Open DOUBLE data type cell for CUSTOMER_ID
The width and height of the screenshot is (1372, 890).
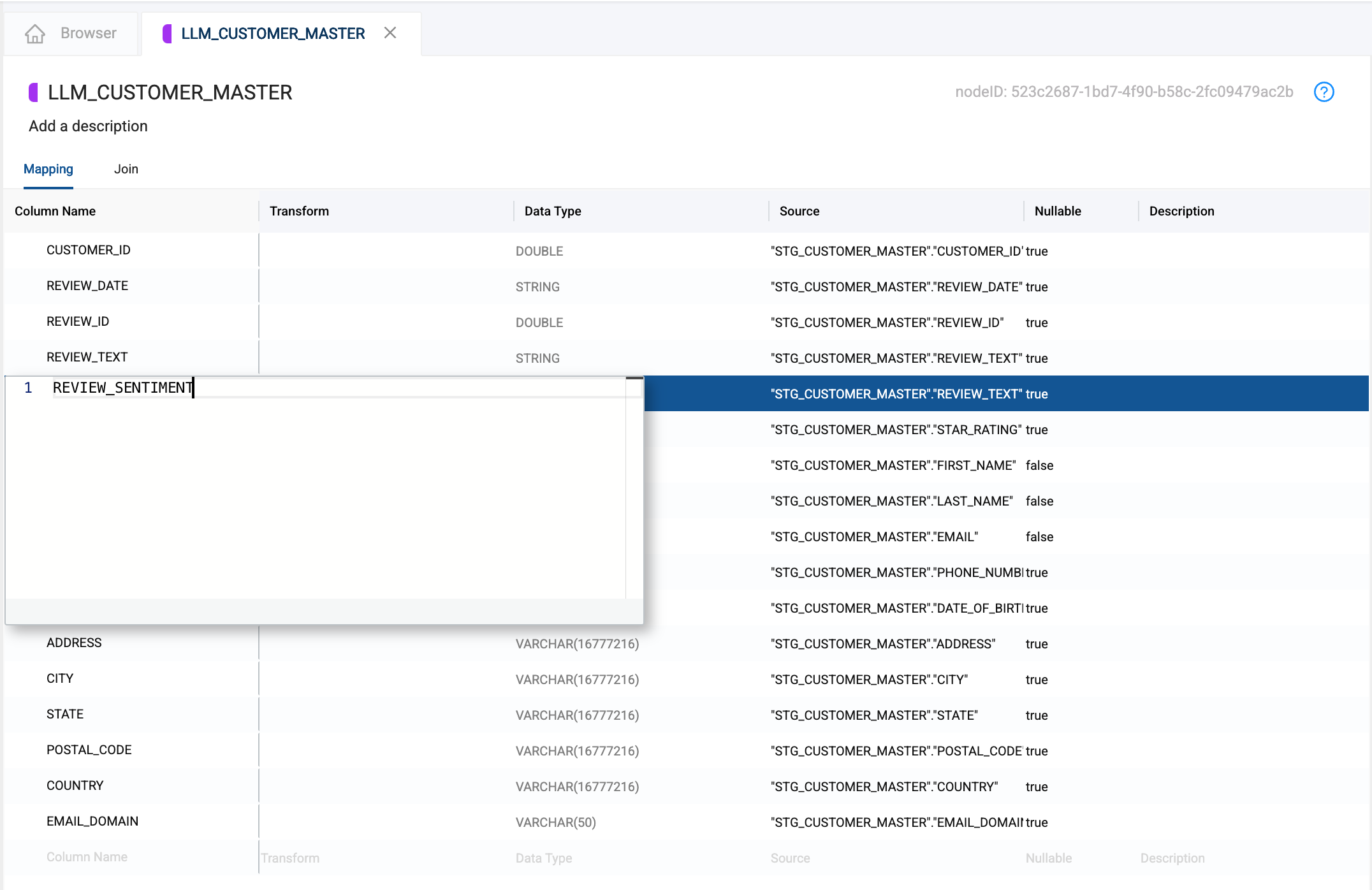[x=539, y=251]
